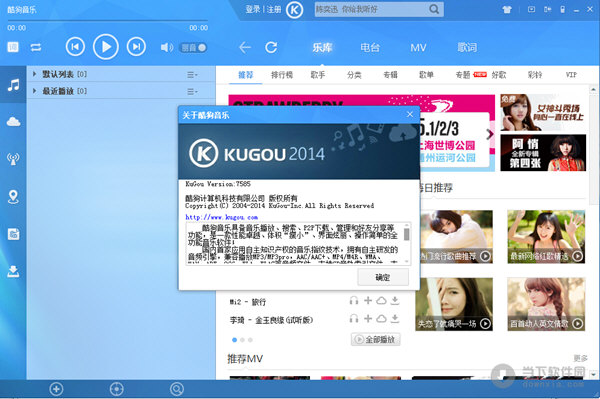Search the playlist bottom icon
The height and width of the screenshot is (399, 600).
coord(177,389)
